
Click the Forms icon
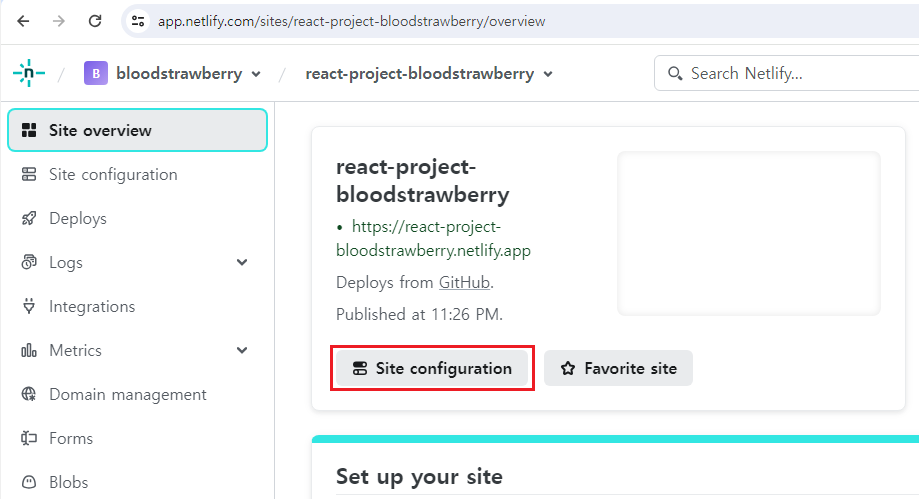click(29, 438)
